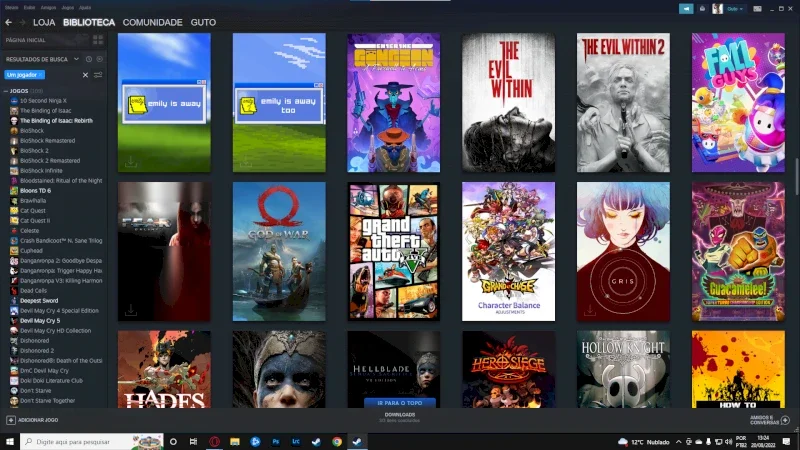Screen dimensions: 800x450
Task: Open the Amigos menu
Action: (48, 8)
